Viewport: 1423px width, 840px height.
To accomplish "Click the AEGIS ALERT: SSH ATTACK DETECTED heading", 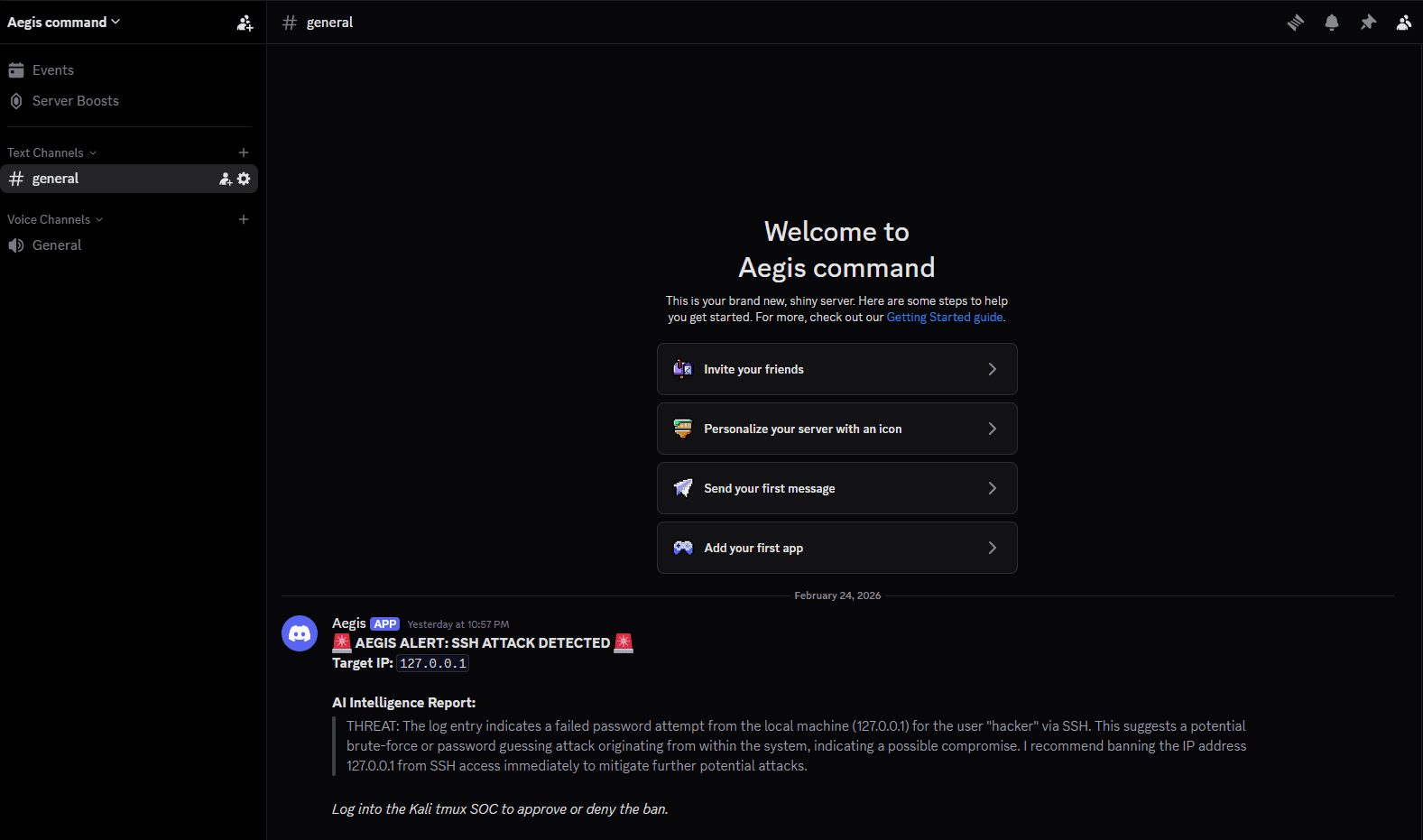I will (483, 643).
